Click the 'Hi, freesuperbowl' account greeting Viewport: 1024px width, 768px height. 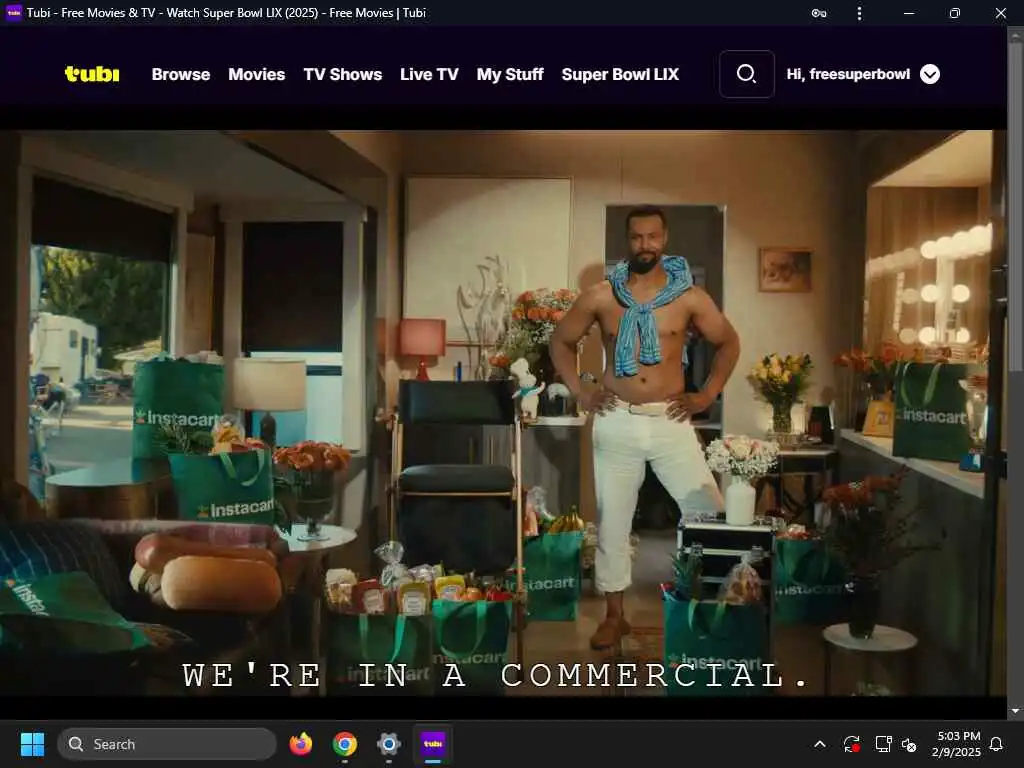coord(848,74)
